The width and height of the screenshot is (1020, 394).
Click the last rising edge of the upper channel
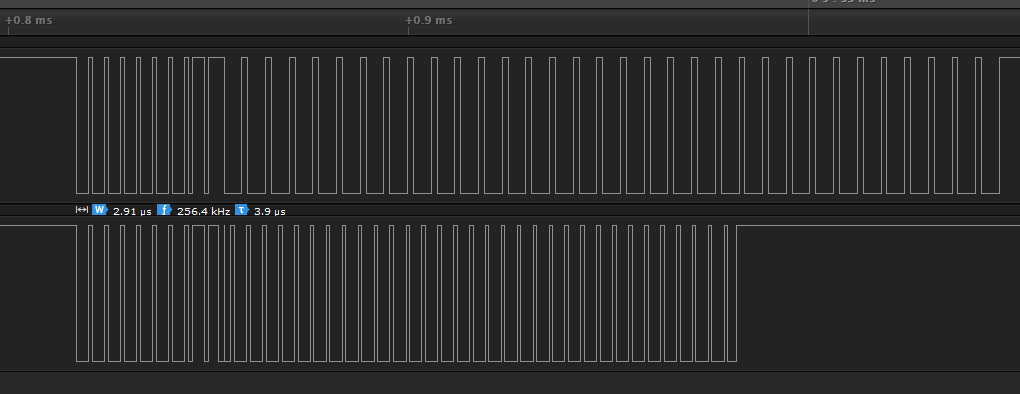tap(999, 125)
